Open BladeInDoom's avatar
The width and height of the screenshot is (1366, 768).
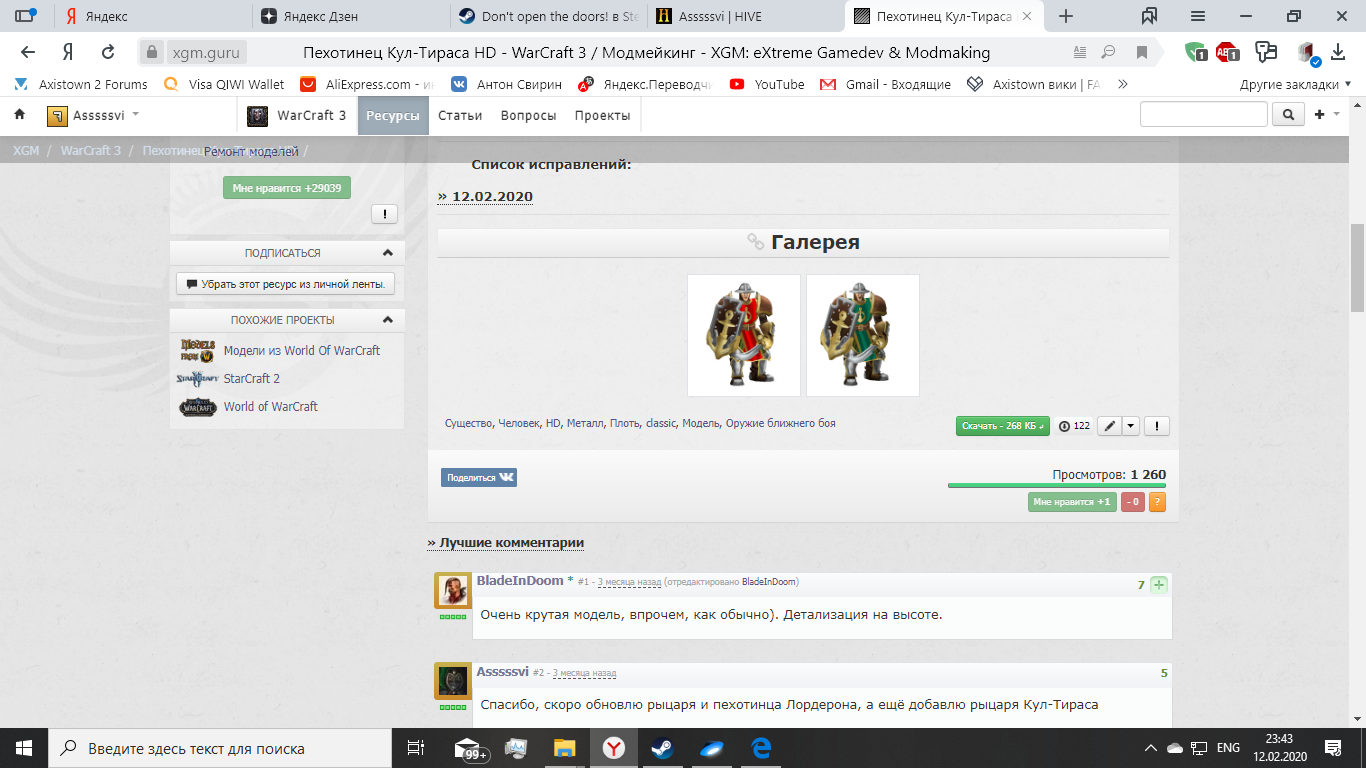(x=453, y=591)
